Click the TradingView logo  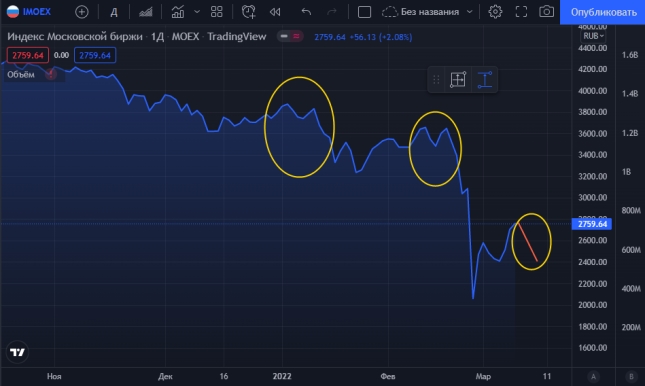17,352
